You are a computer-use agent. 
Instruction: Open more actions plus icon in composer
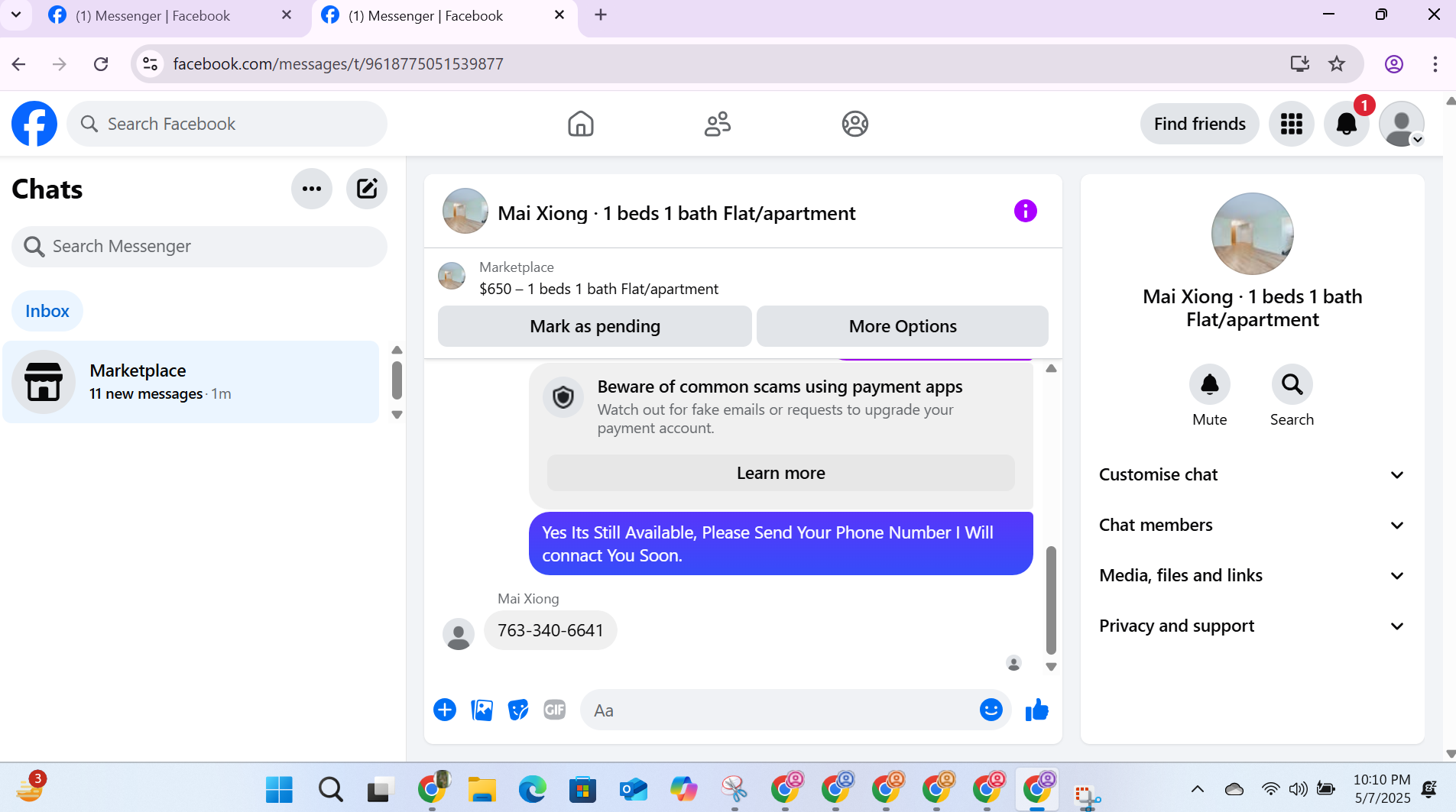click(444, 710)
